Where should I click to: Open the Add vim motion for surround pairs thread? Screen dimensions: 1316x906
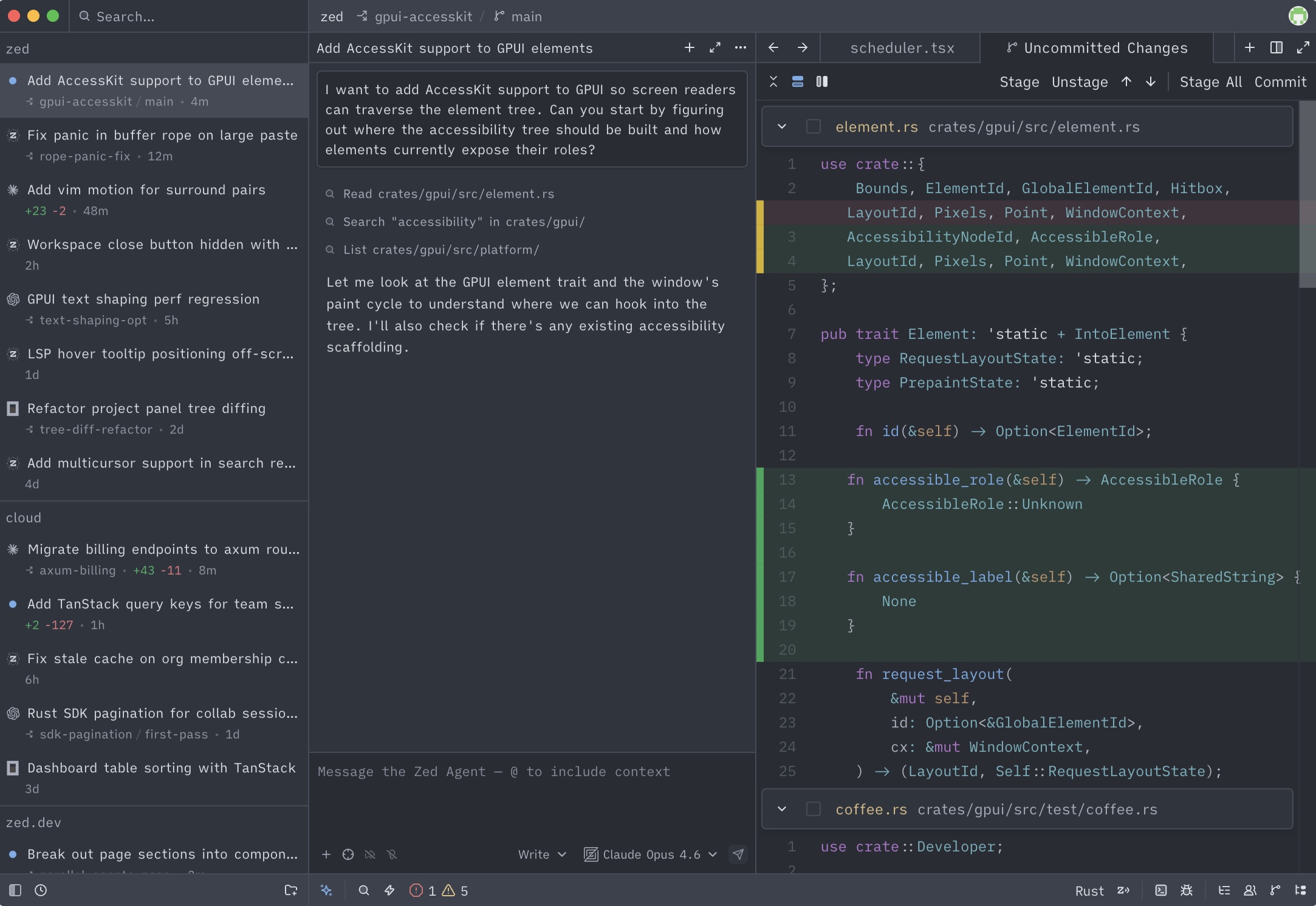pos(154,200)
